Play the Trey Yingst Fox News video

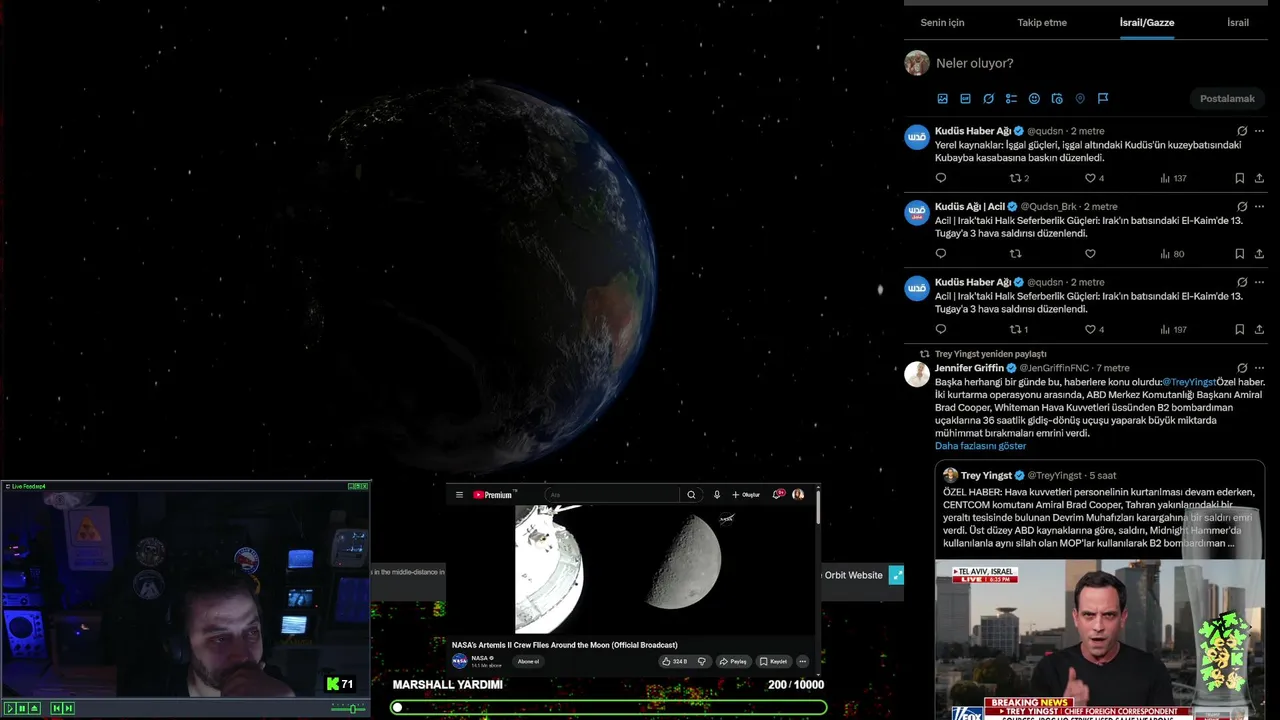pyautogui.click(x=1100, y=640)
